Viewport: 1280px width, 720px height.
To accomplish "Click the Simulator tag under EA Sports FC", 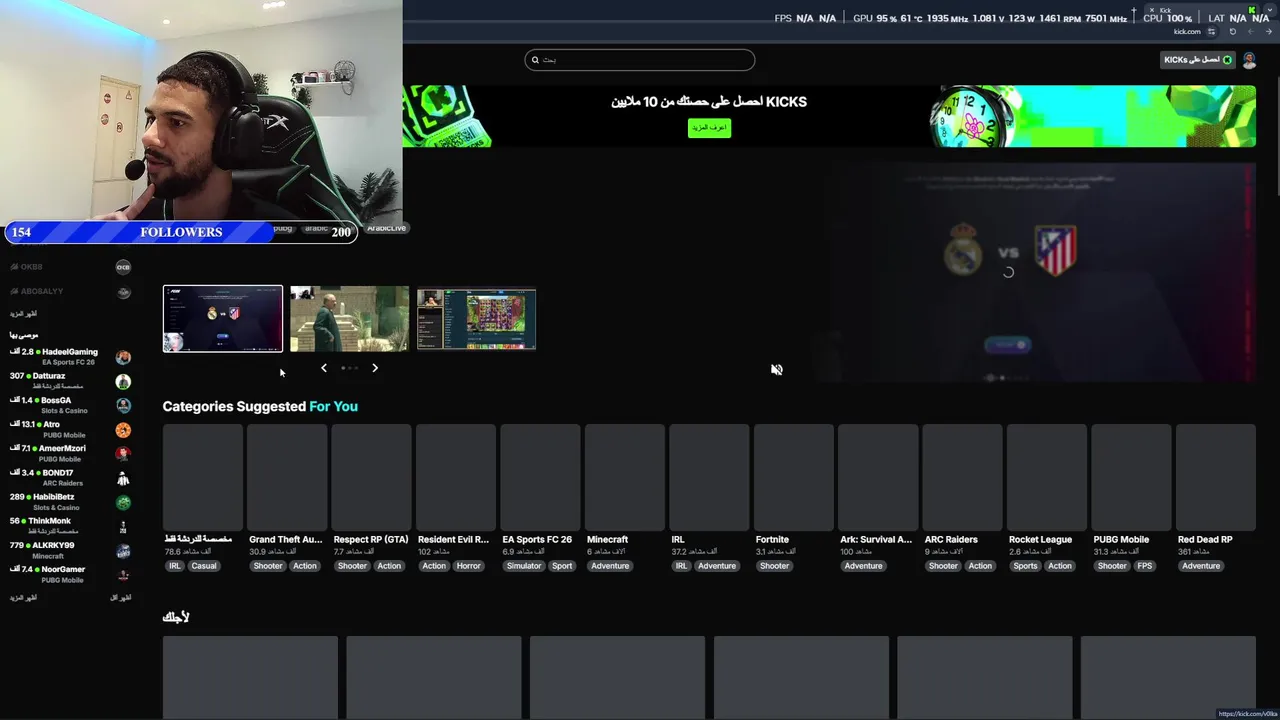I will click(x=523, y=566).
